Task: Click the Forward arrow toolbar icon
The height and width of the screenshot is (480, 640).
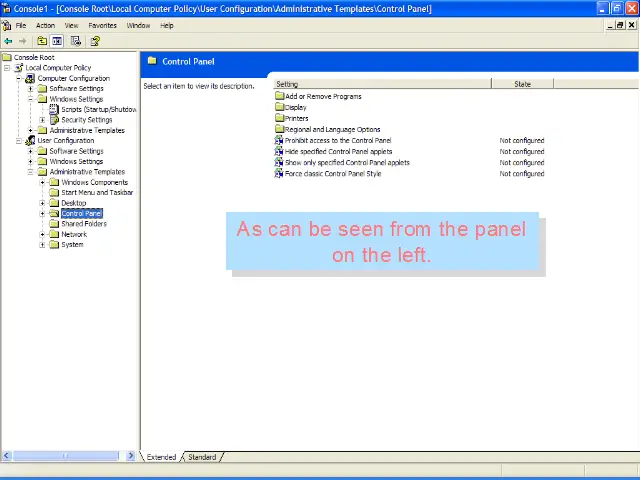Action: [x=23, y=41]
